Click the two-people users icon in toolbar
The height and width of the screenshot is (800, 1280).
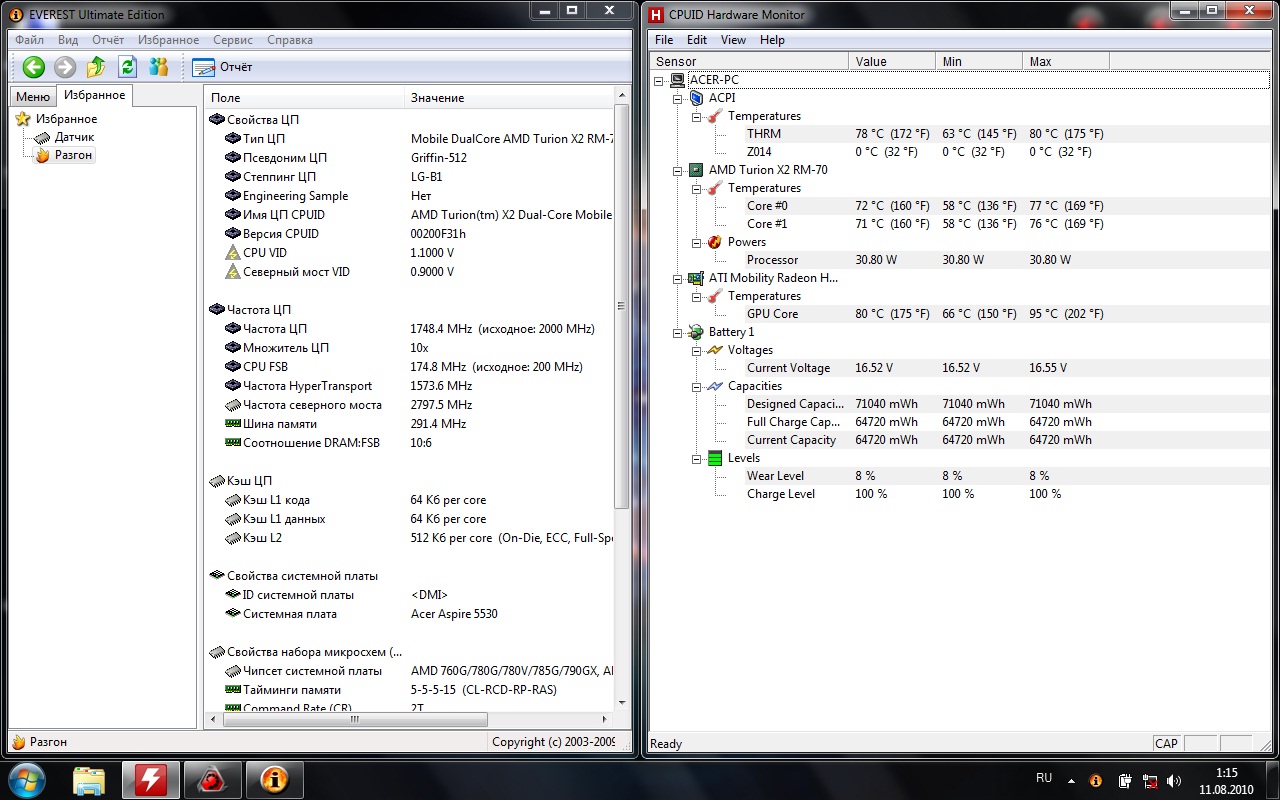(x=159, y=67)
